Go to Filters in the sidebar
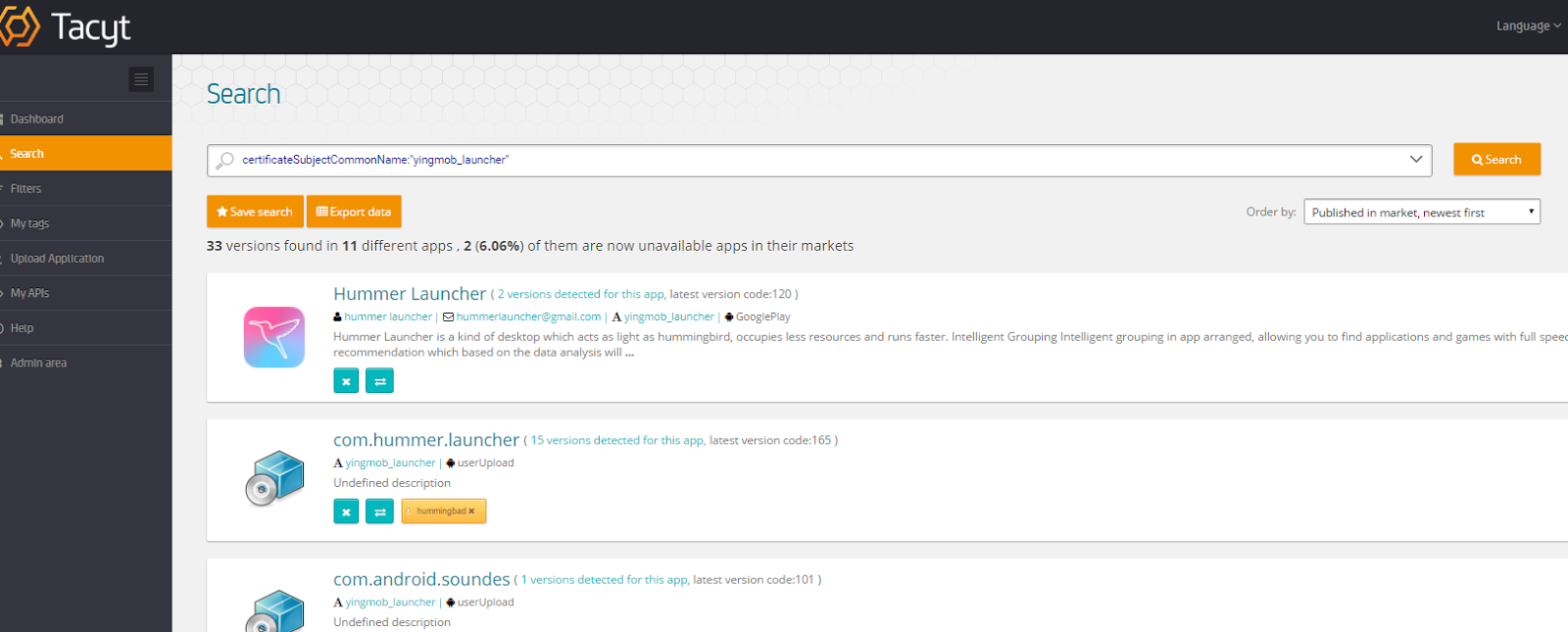This screenshot has width=1568, height=632. click(26, 189)
